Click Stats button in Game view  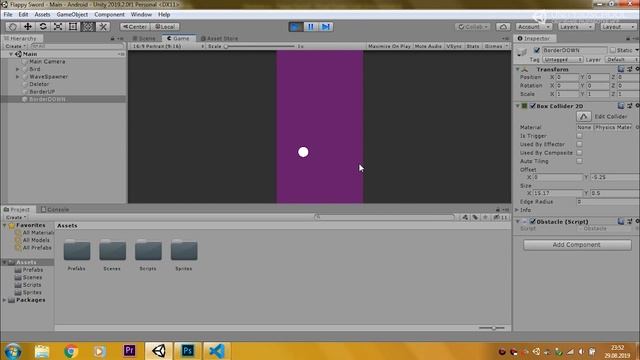[473, 46]
